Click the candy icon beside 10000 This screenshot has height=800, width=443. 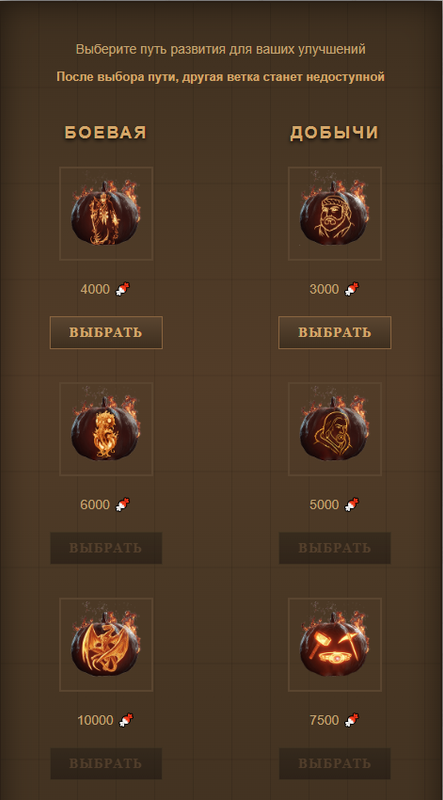tap(126, 720)
